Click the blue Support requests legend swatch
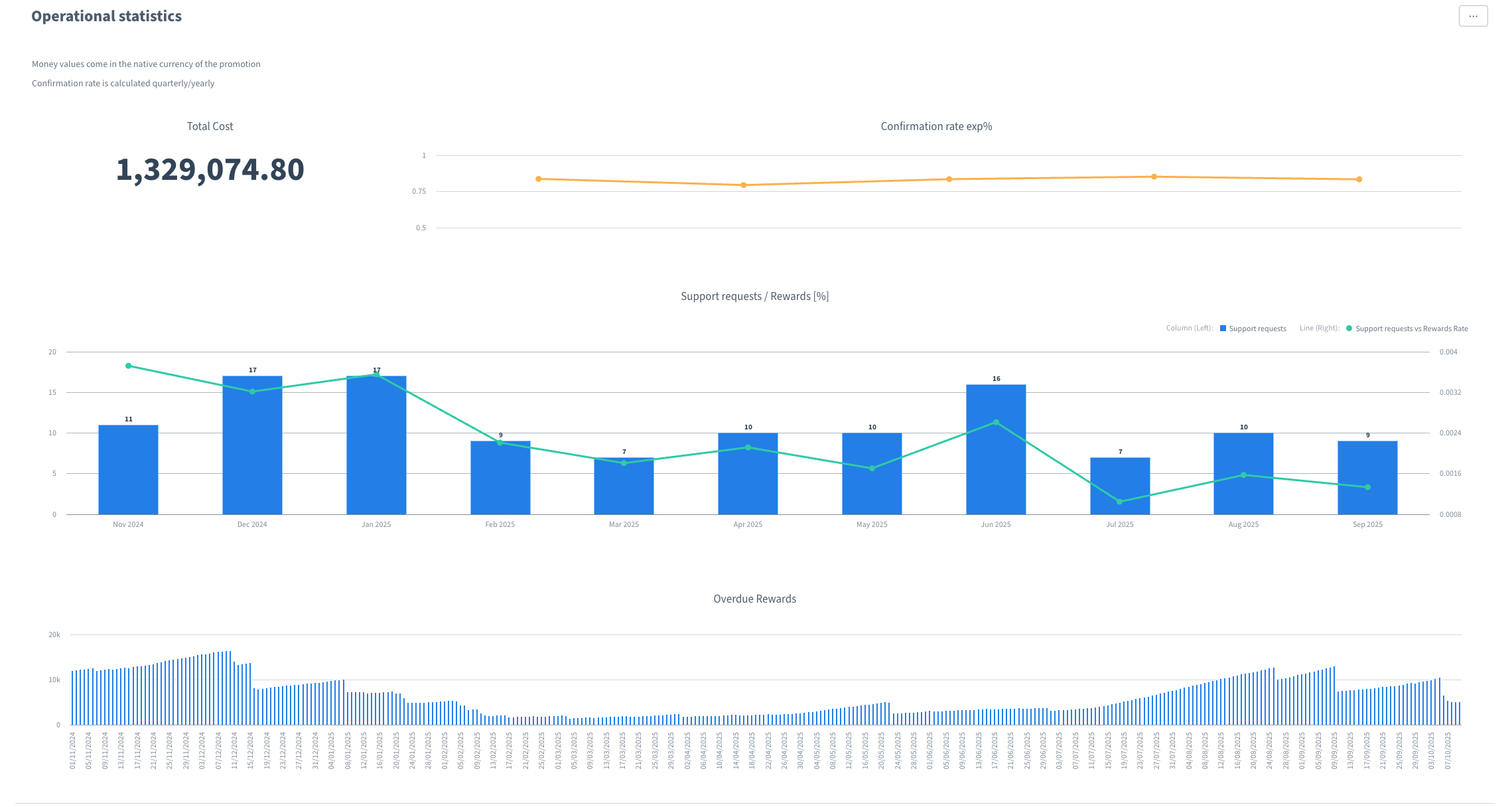Screen dimensions: 1512x807 (1223, 329)
